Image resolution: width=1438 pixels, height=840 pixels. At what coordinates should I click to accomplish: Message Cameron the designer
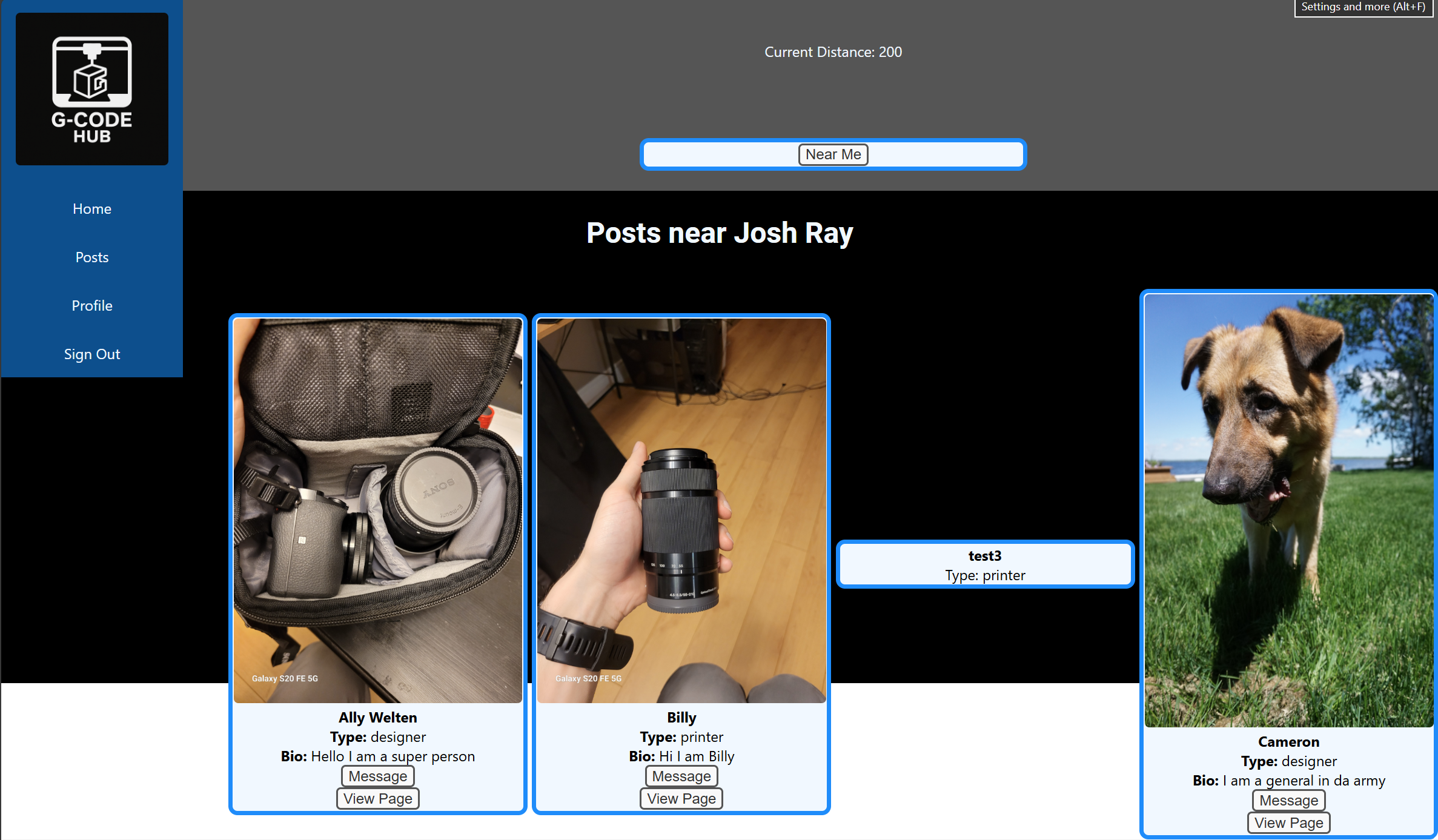1288,801
